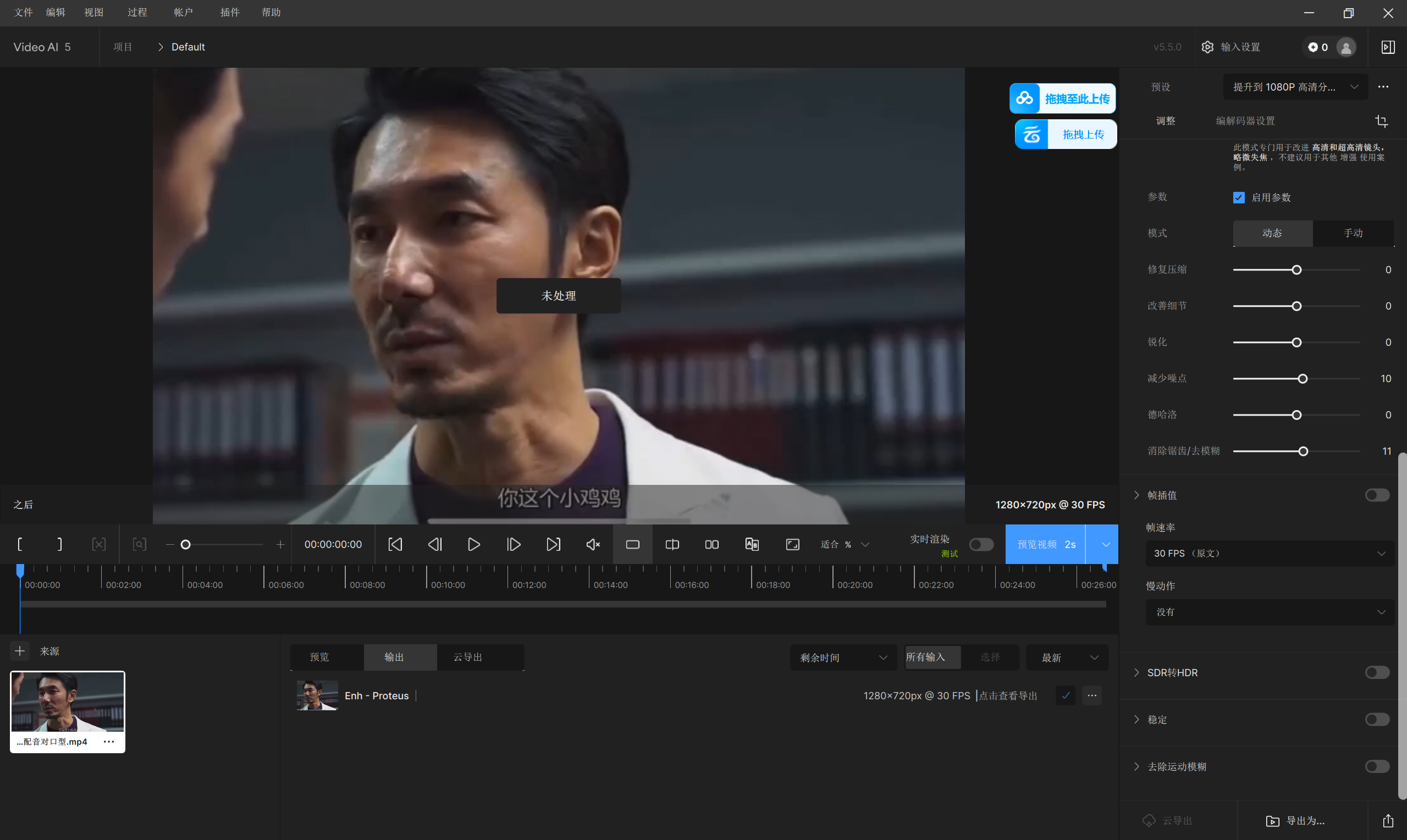This screenshot has height=840, width=1407.
Task: Click 点击查看导出 link
Action: [1008, 695]
